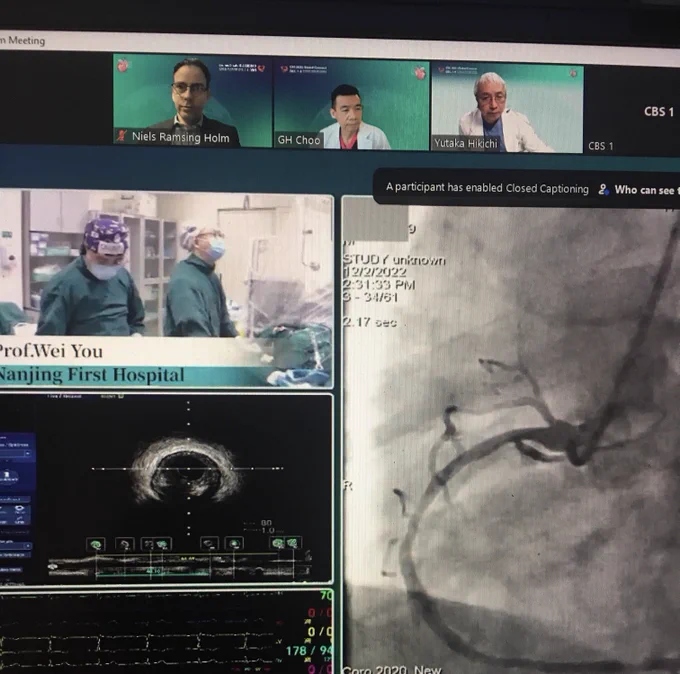Click the "Meeting" window title text
Viewport: 680px width, 674px height.
[x=26, y=40]
